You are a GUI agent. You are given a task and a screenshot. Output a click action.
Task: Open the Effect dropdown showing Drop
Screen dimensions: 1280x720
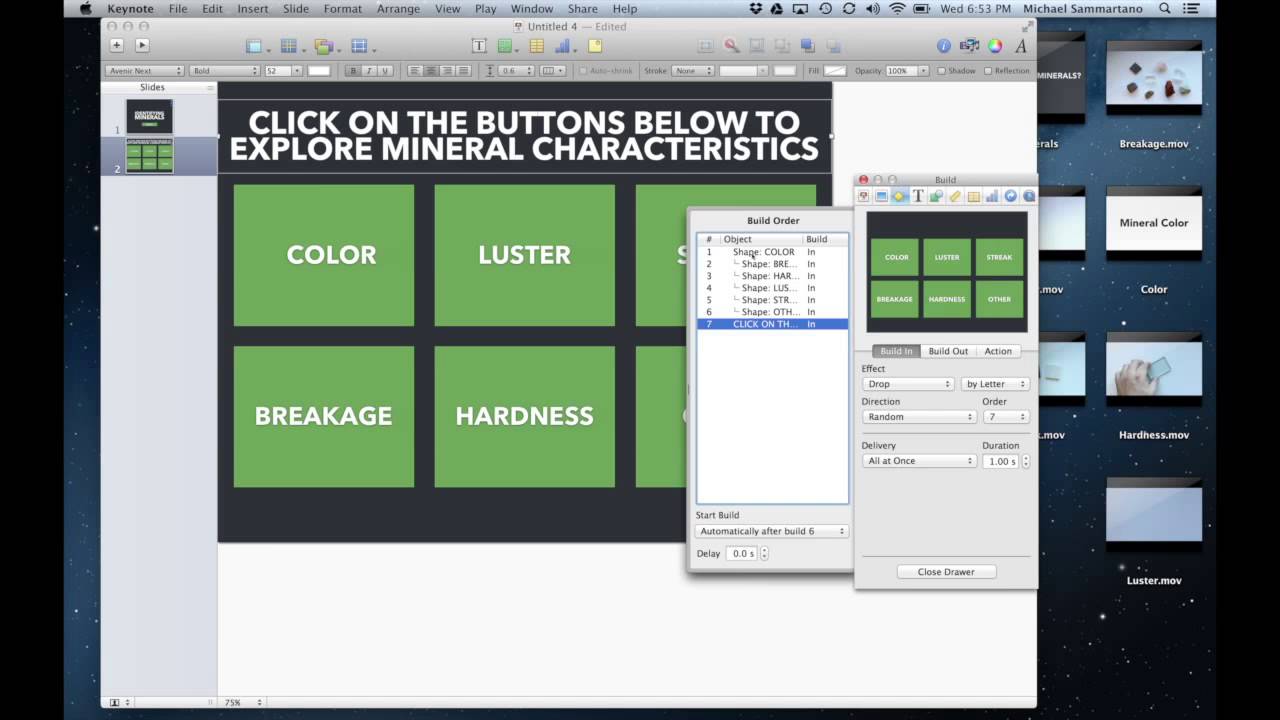pos(907,384)
